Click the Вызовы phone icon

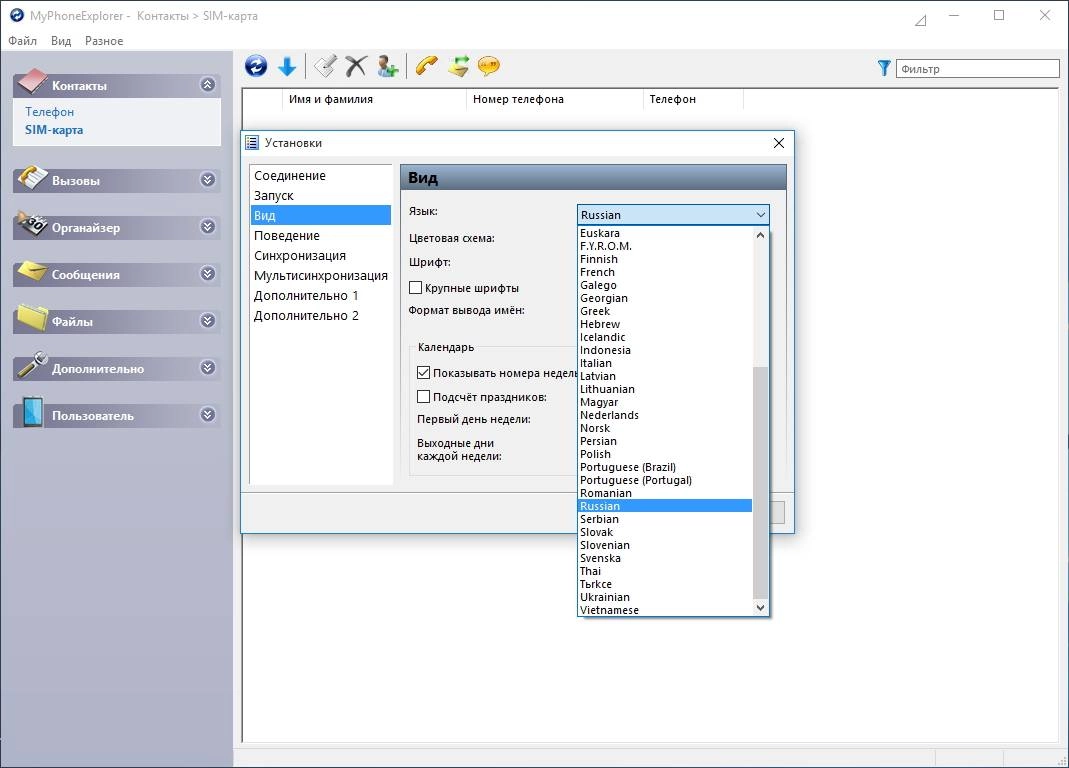[32, 177]
